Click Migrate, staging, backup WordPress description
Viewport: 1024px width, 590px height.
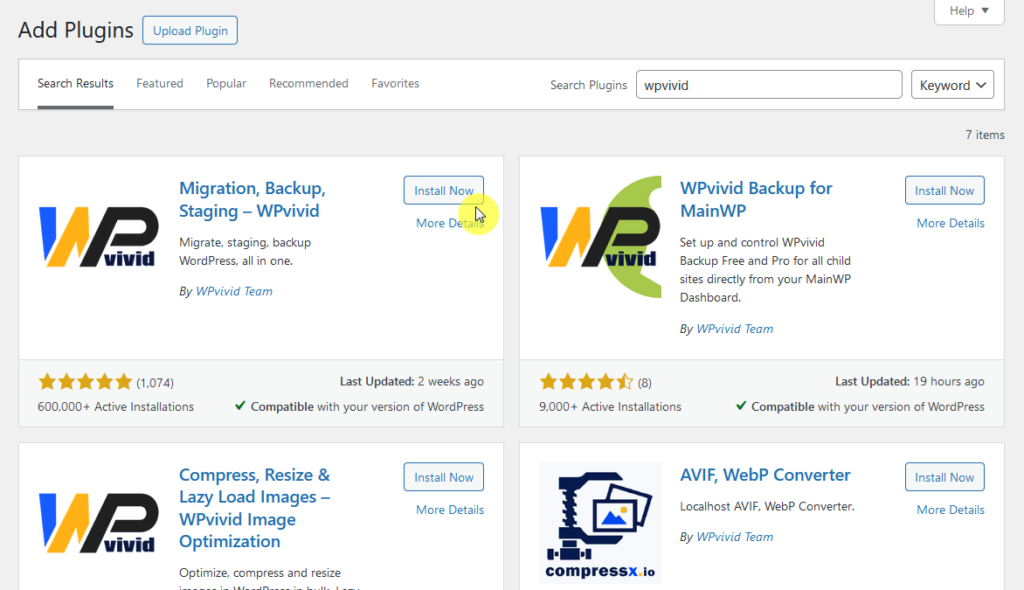[245, 252]
